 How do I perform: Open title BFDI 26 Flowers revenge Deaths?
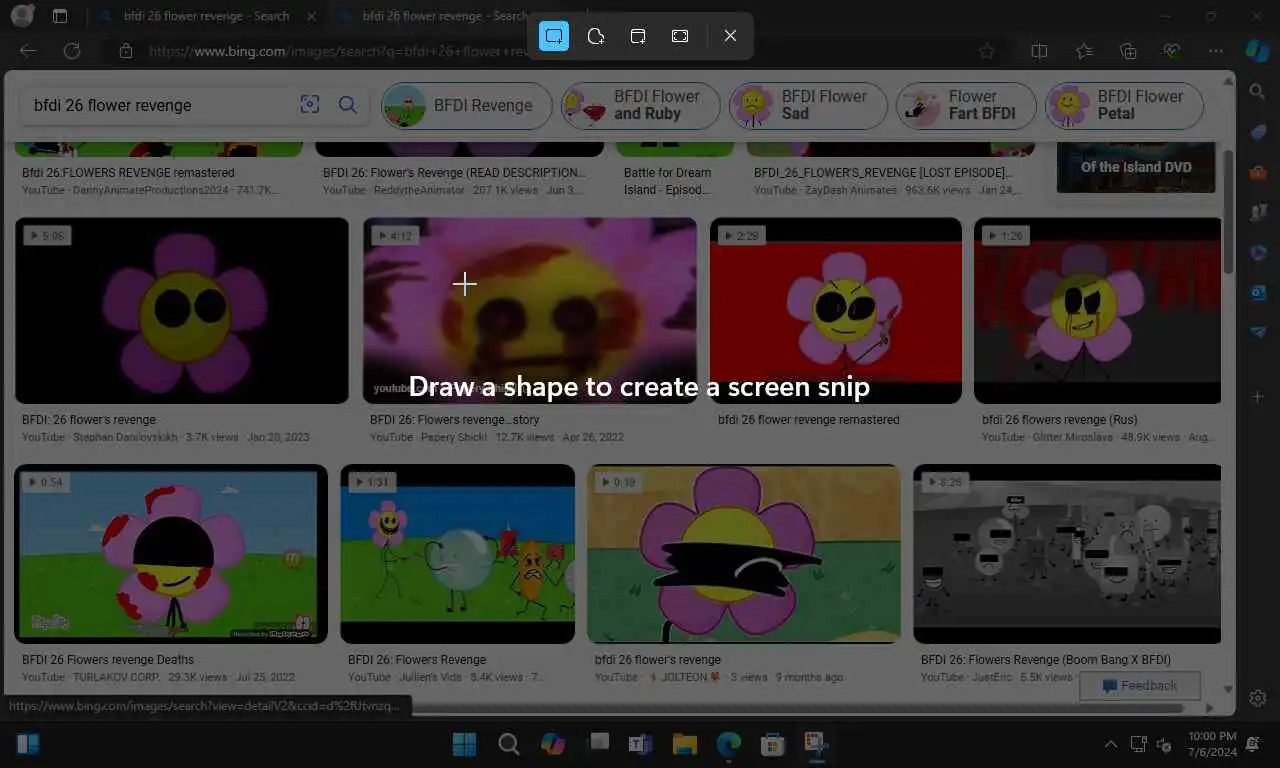pos(108,660)
